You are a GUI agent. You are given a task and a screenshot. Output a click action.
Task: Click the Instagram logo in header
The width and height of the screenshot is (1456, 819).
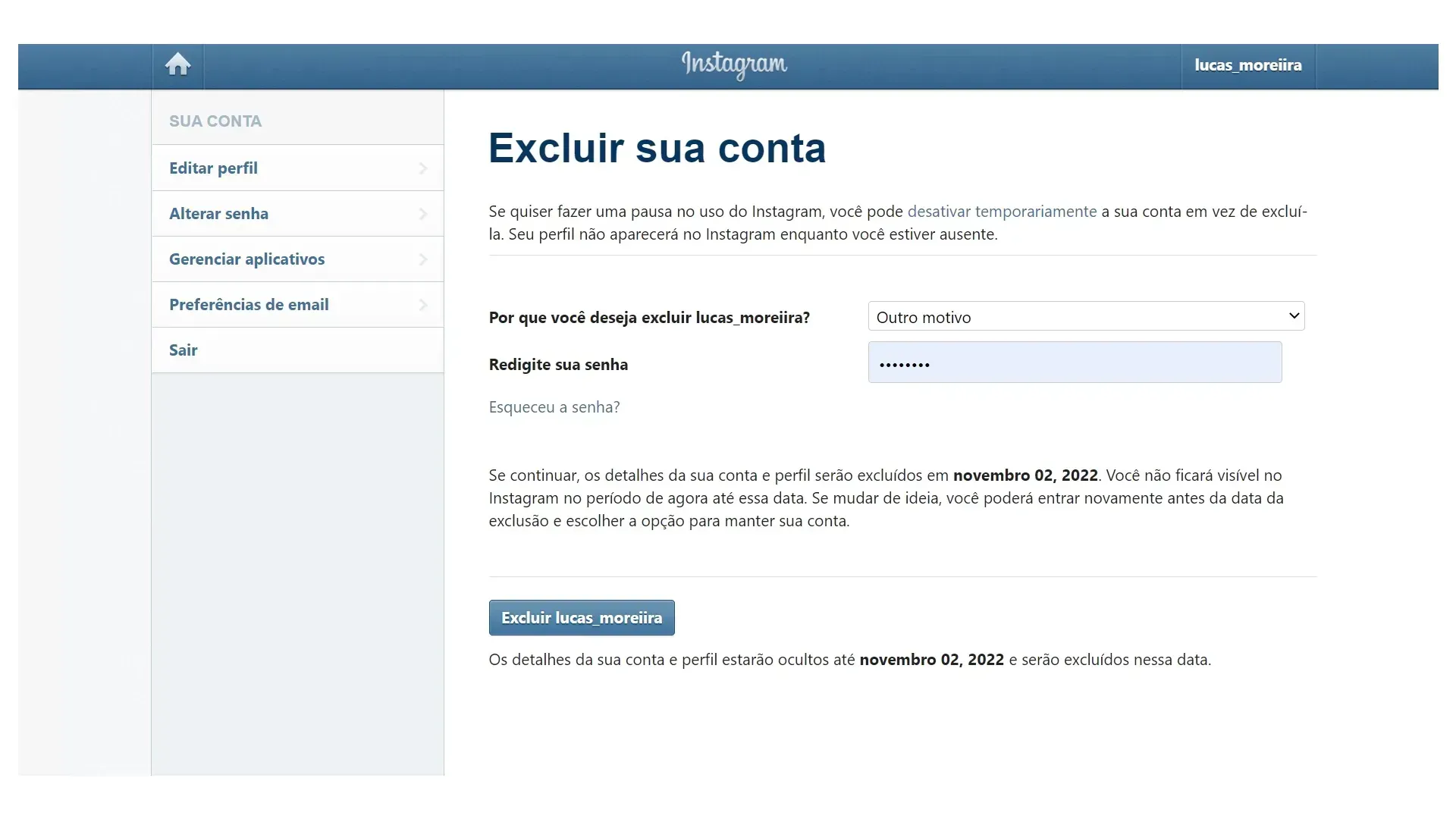(734, 65)
